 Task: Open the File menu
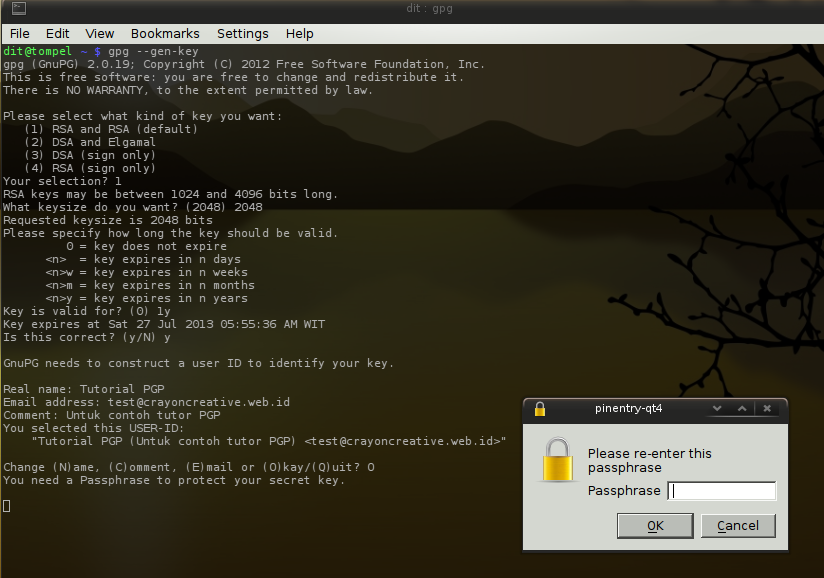tap(19, 34)
